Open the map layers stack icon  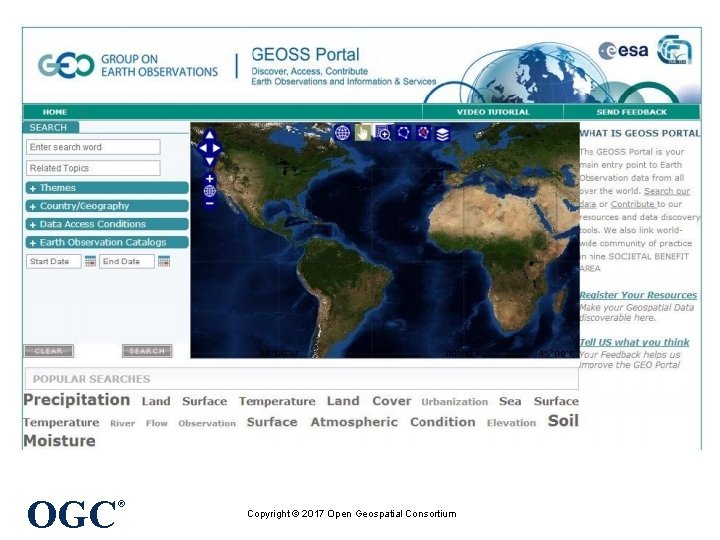442,134
